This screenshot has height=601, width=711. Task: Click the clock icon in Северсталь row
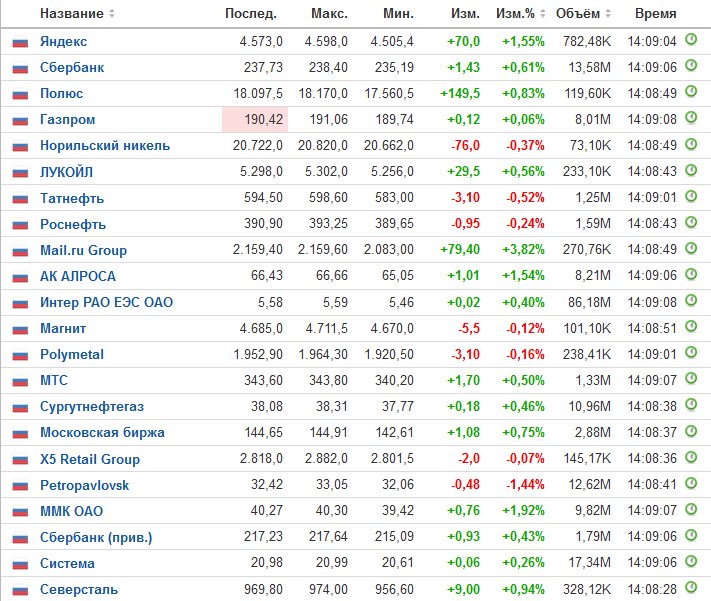click(691, 587)
